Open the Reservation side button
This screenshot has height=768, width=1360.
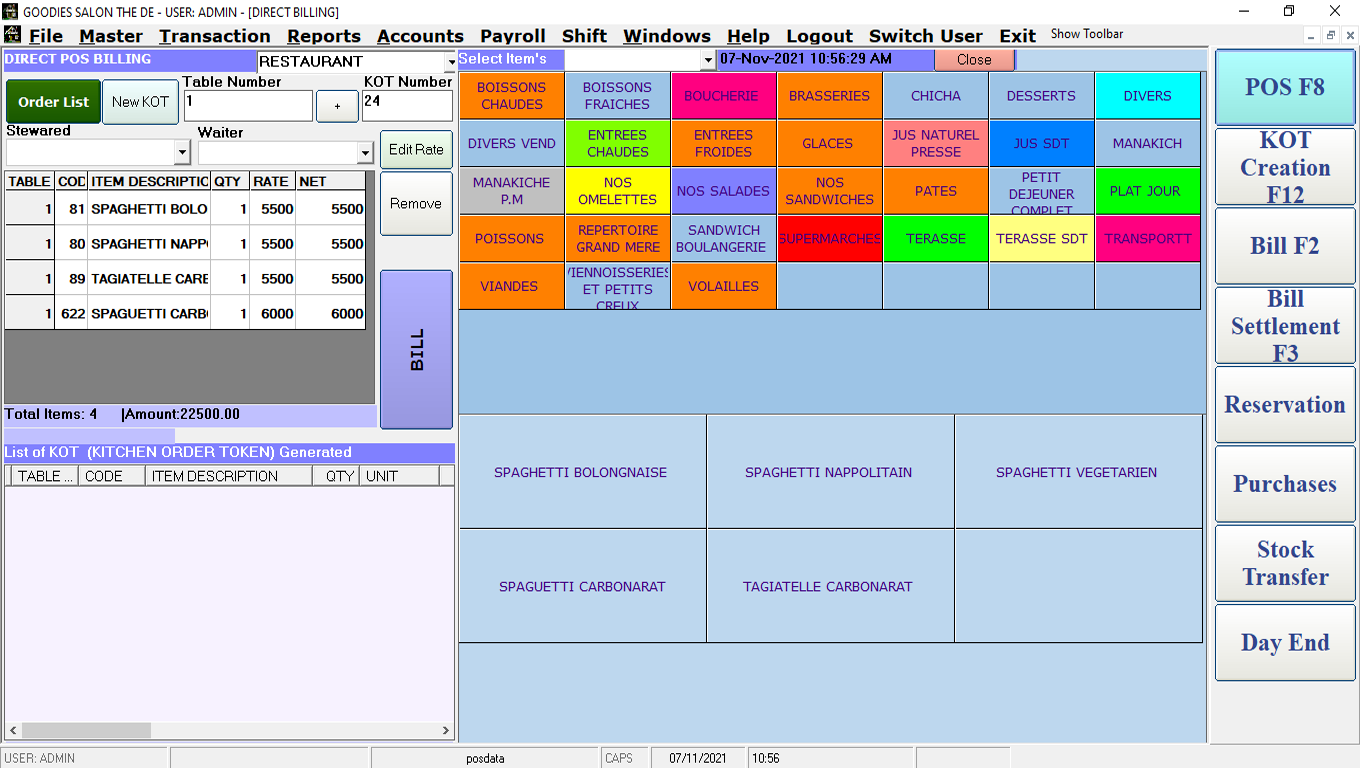click(x=1285, y=405)
